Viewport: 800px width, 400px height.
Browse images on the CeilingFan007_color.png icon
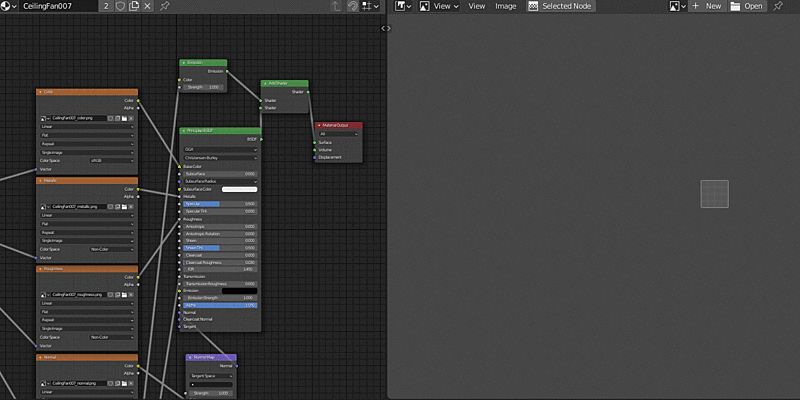pos(45,118)
